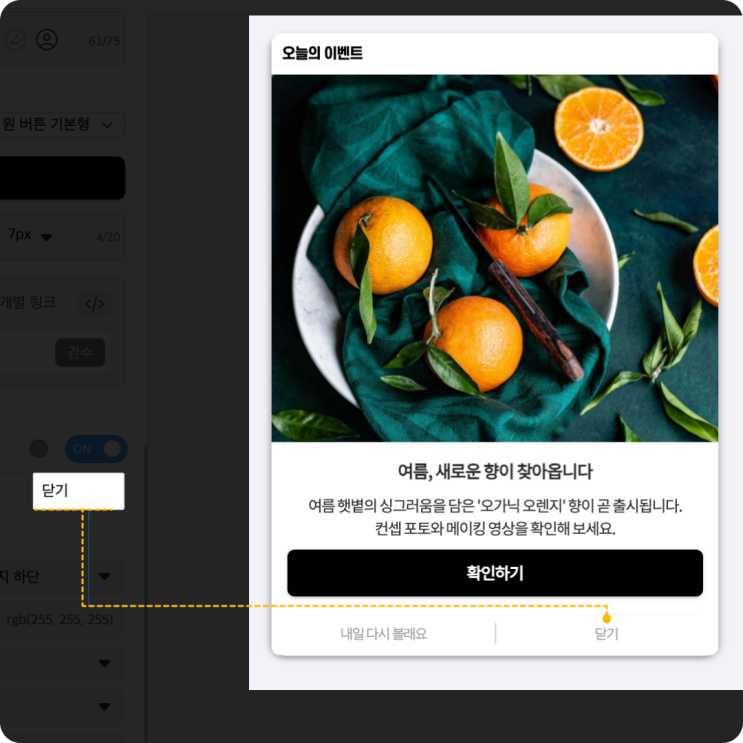Click the 닫기 text input field
The width and height of the screenshot is (743, 743).
coord(79,491)
